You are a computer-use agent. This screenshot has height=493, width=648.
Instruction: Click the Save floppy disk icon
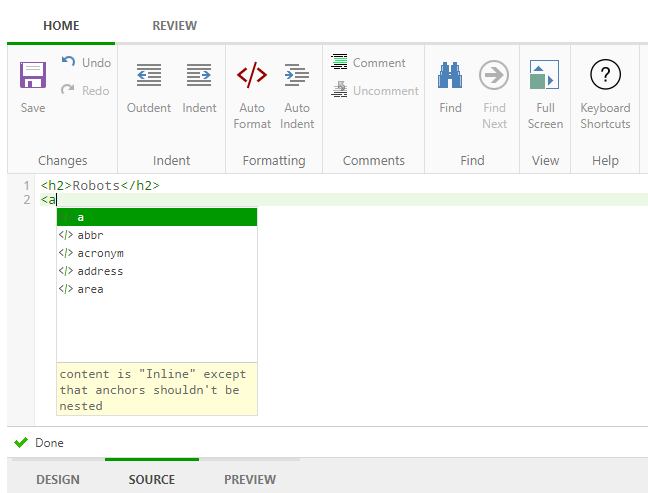pos(33,75)
